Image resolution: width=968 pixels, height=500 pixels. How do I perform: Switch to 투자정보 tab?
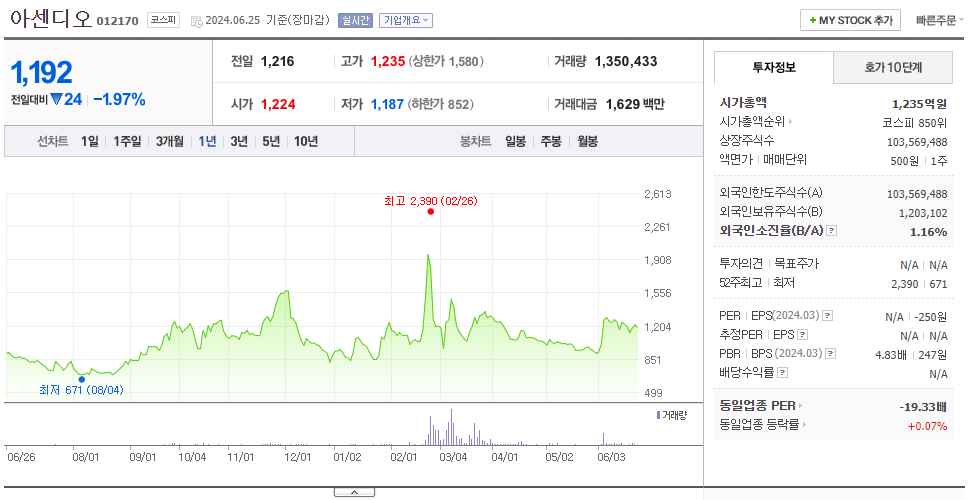pyautogui.click(x=774, y=67)
